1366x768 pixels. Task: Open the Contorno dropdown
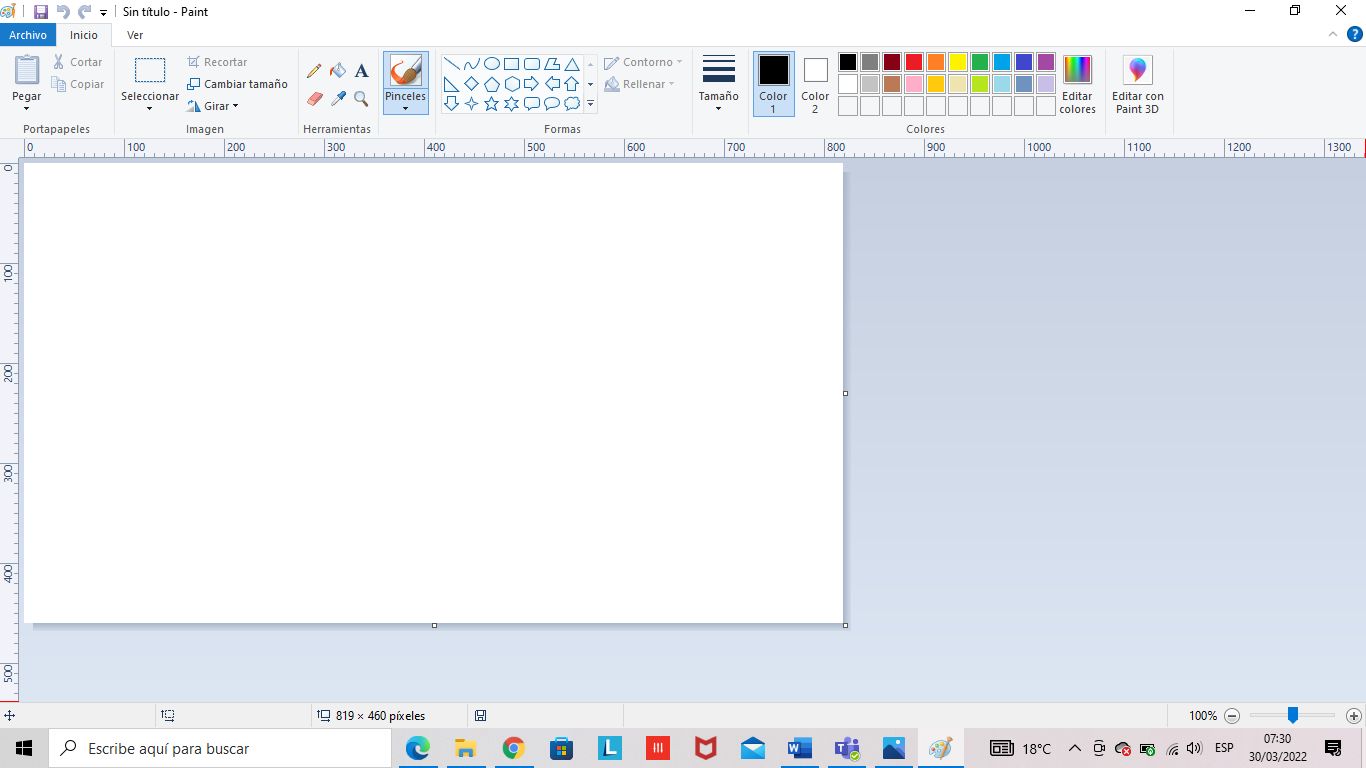pyautogui.click(x=643, y=61)
